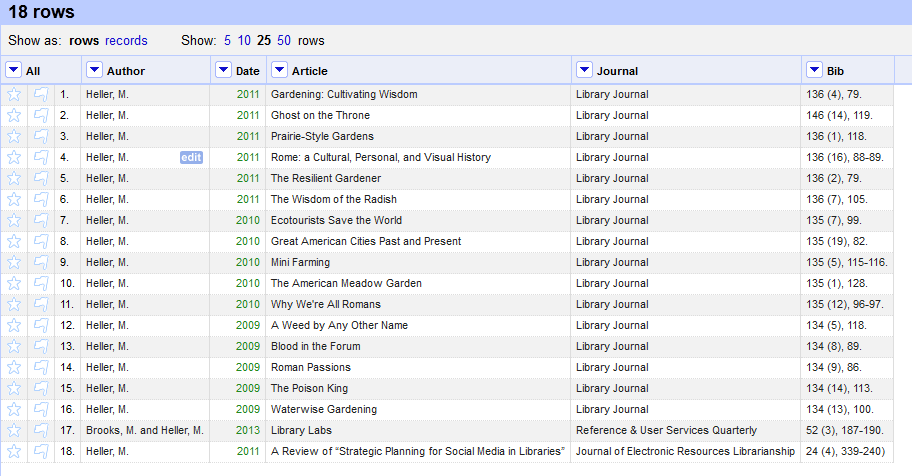Flag the row A Weed by Any Other Name
Viewport: 912px width, 476px height.
tap(41, 325)
